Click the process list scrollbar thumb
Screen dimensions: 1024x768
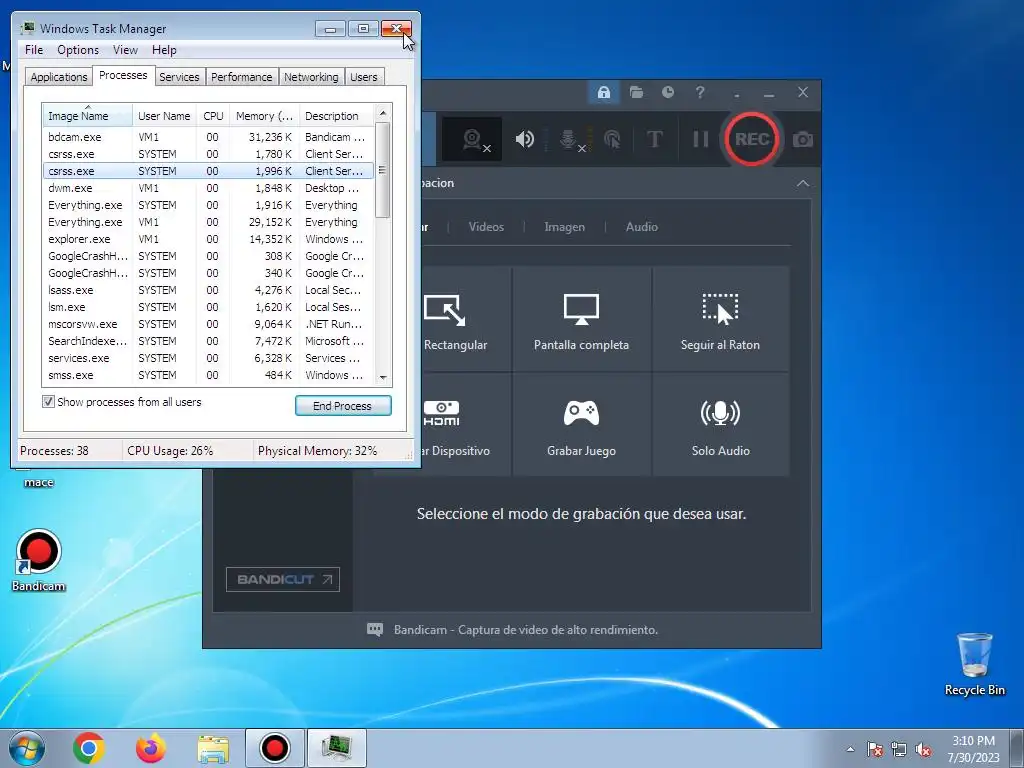coord(383,170)
